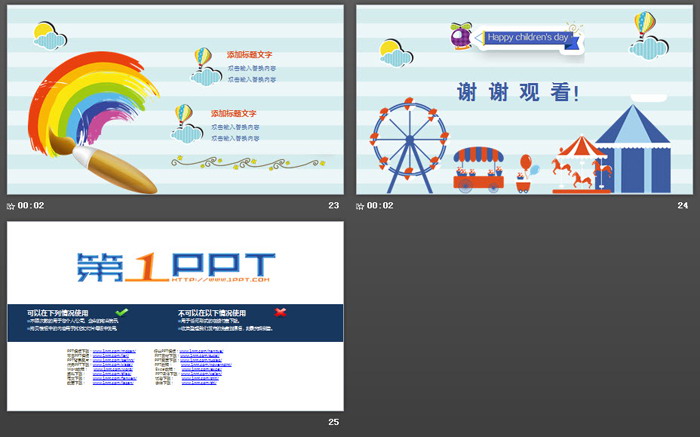This screenshot has height=437, width=700.
Task: Click slide number 23 label
Action: (334, 205)
